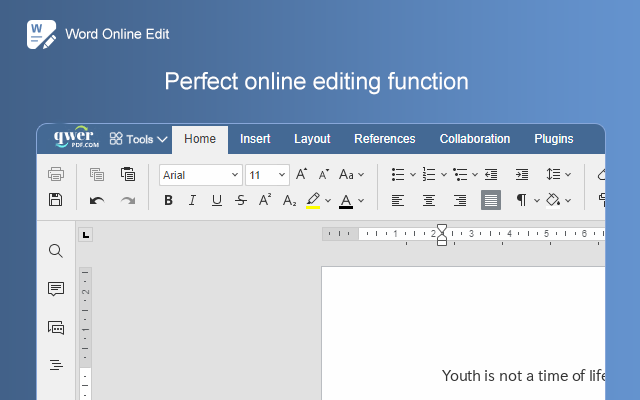Expand multilevel list style options
The image size is (640, 400).
[475, 175]
